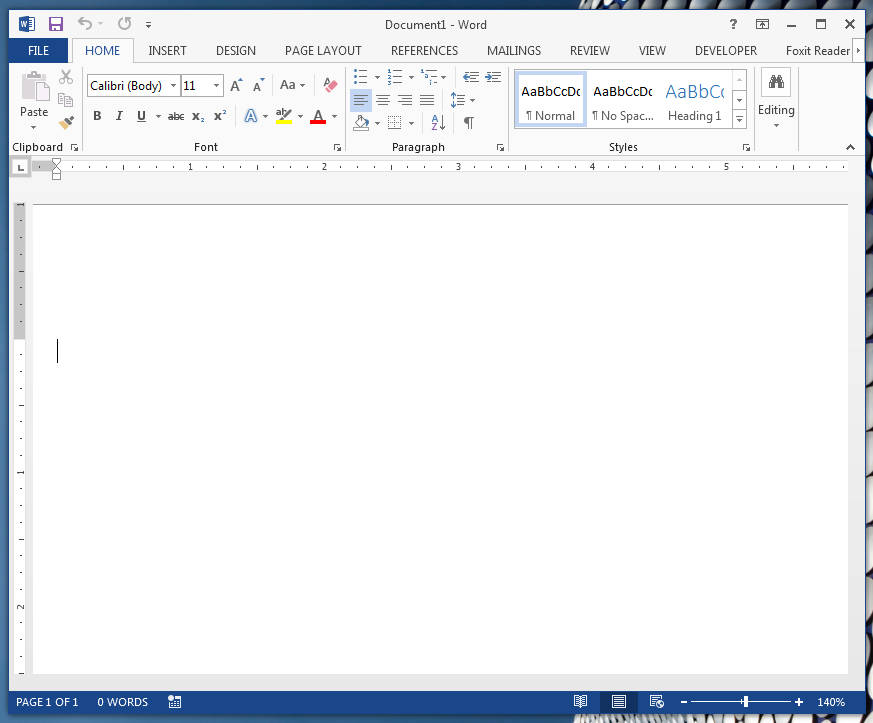Open the Help question mark
This screenshot has width=873, height=723.
(x=733, y=24)
